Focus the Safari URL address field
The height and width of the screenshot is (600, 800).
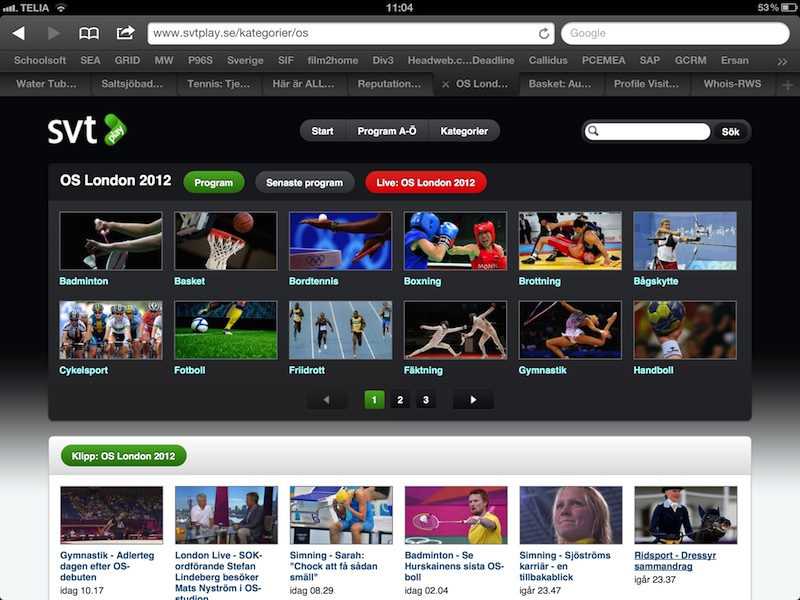[351, 33]
